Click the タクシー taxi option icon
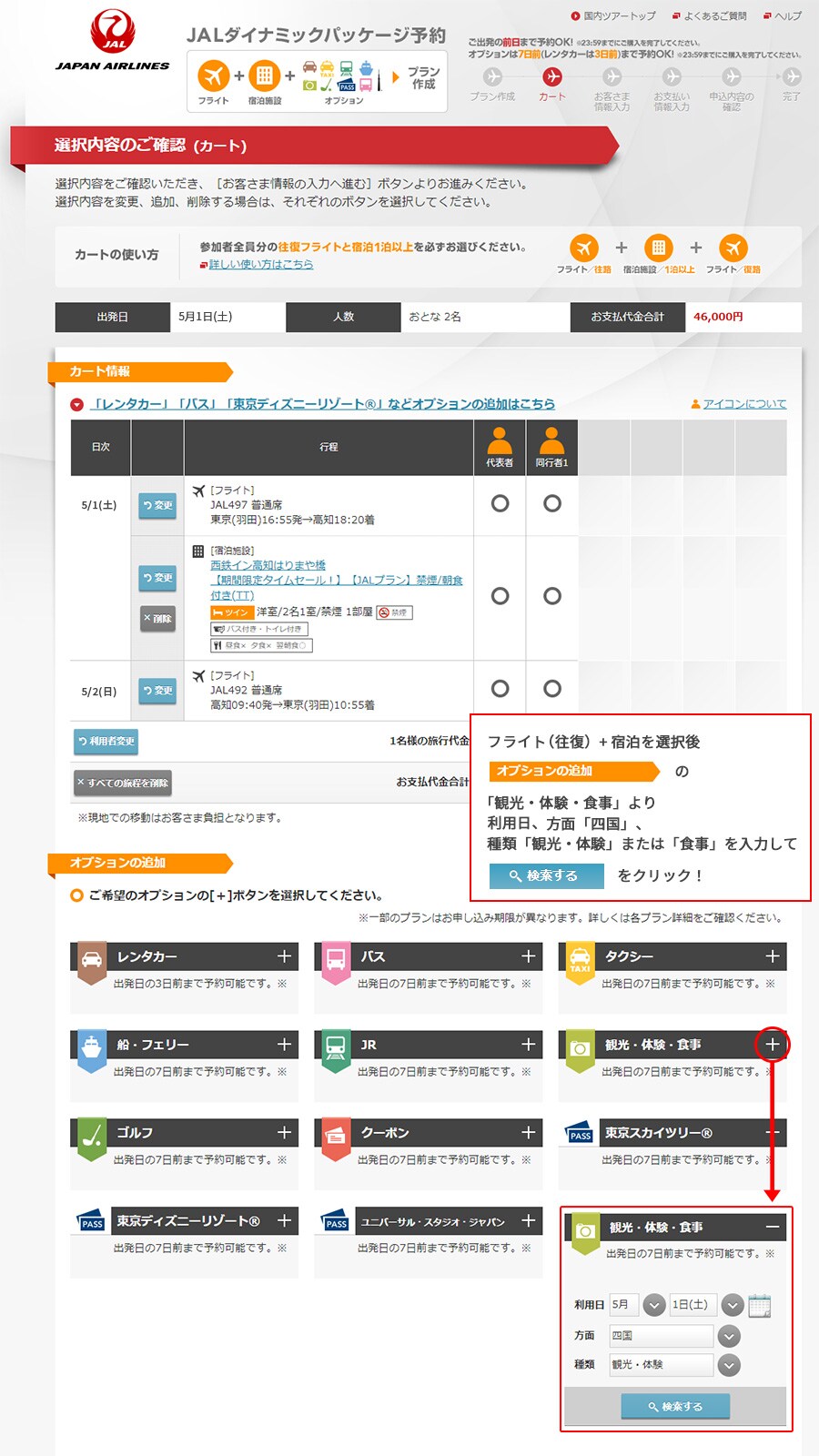819x1456 pixels. point(580,961)
